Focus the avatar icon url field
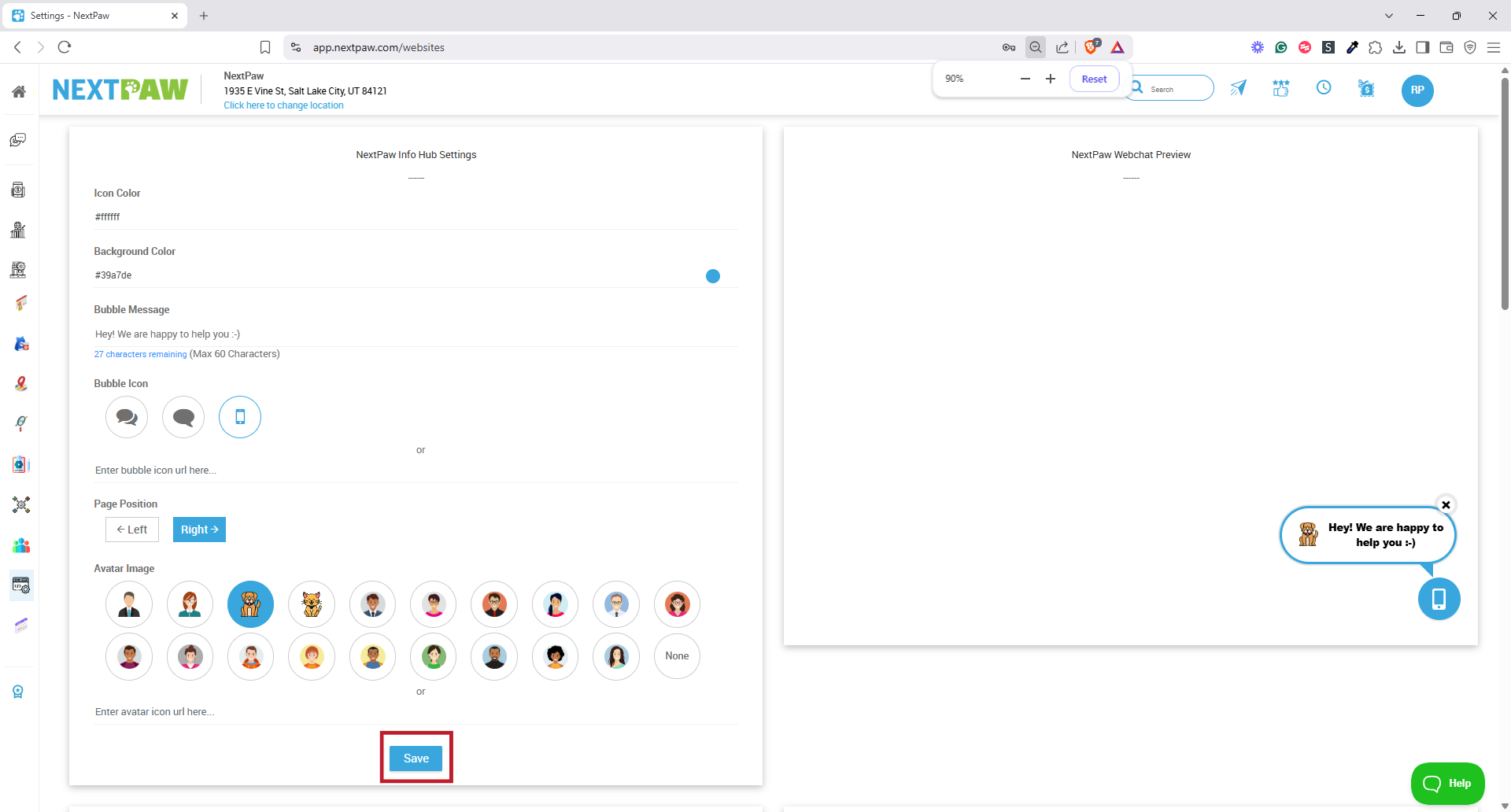1511x812 pixels. coord(416,712)
